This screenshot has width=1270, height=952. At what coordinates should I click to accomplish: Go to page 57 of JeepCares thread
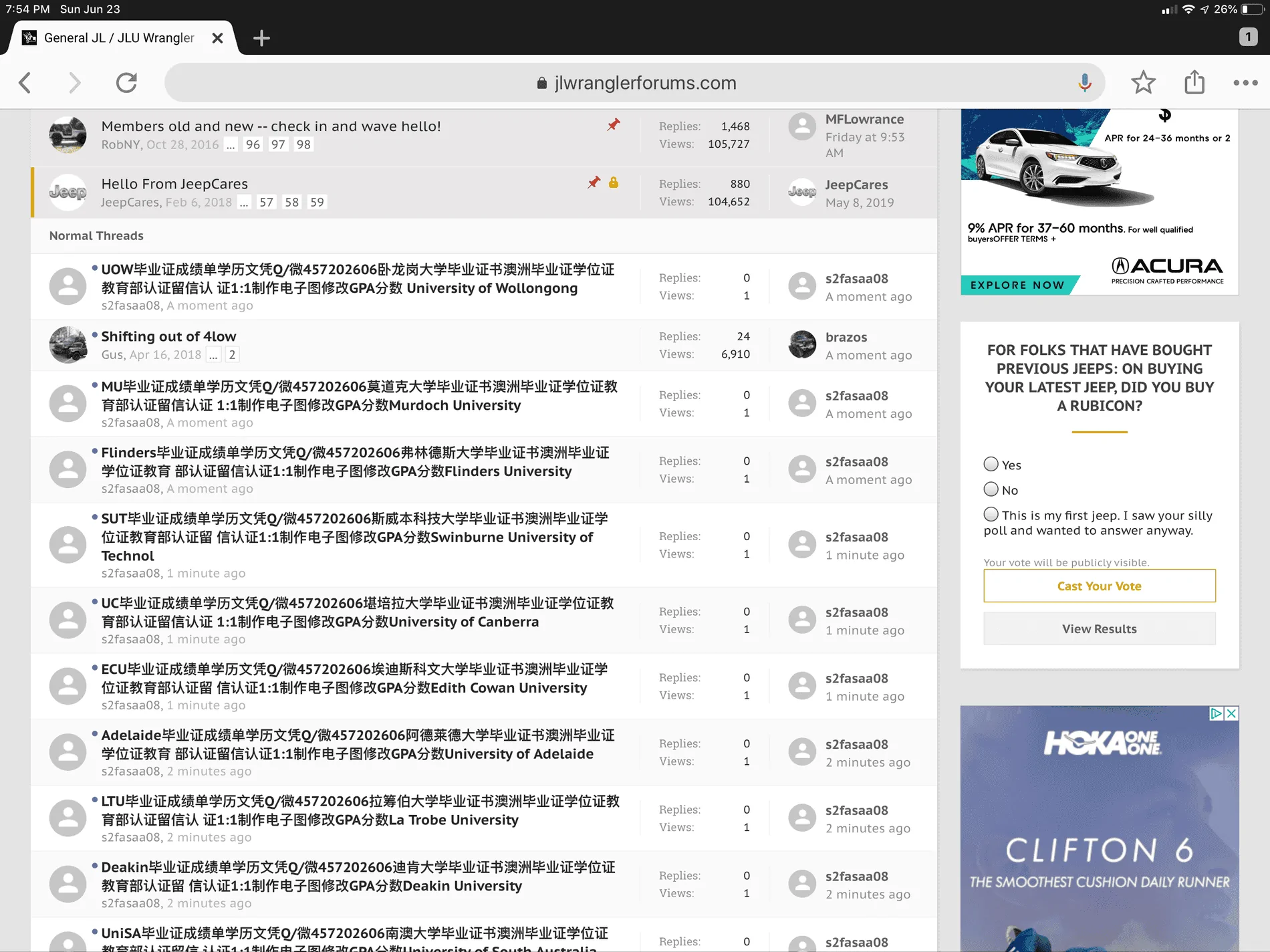coord(266,202)
